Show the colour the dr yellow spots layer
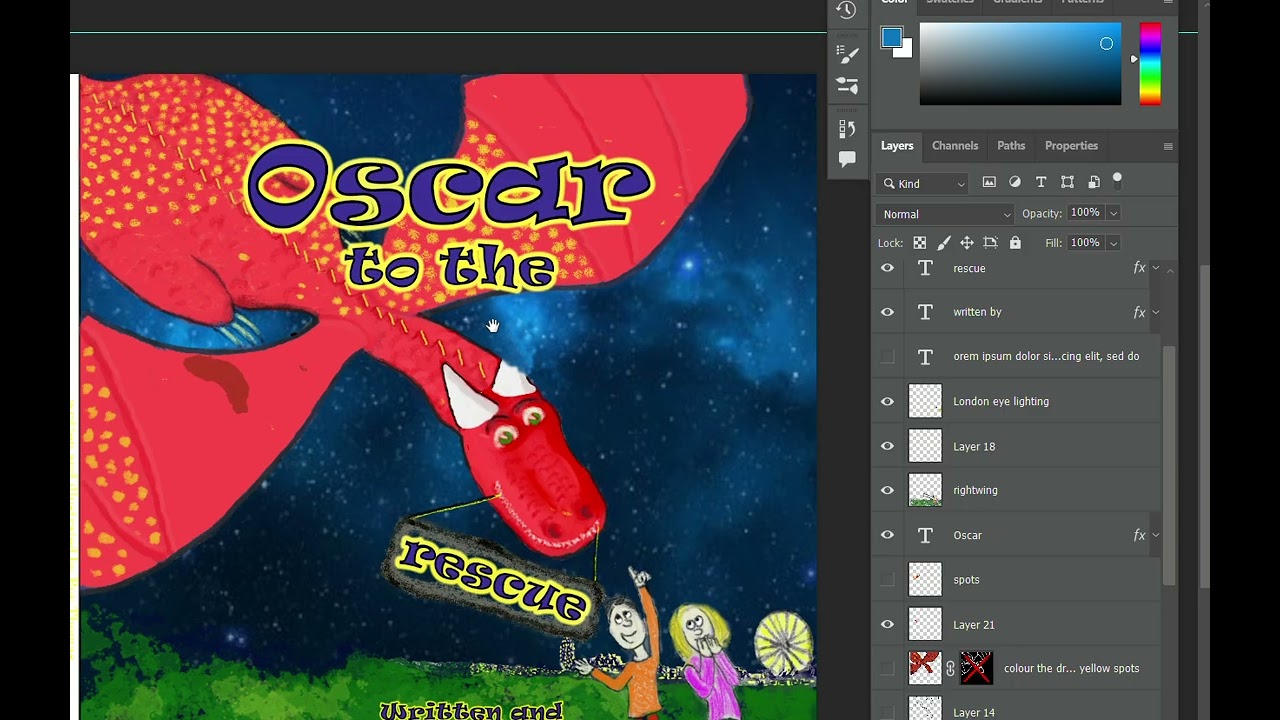This screenshot has width=1280, height=720. (x=887, y=668)
